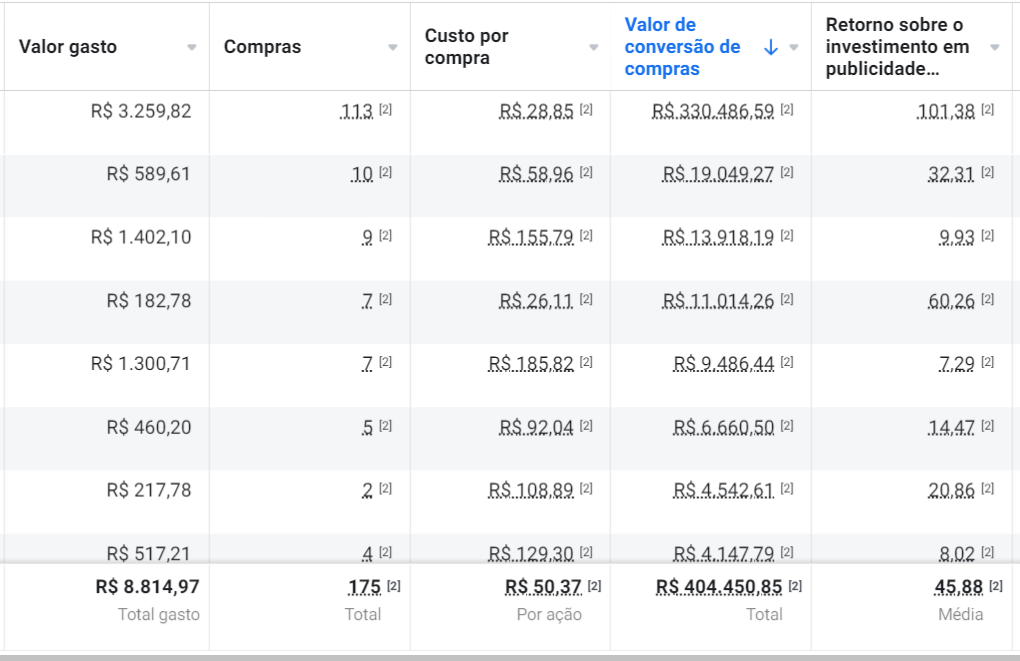Click footnote [2] icon beside average 45,88

[996, 585]
